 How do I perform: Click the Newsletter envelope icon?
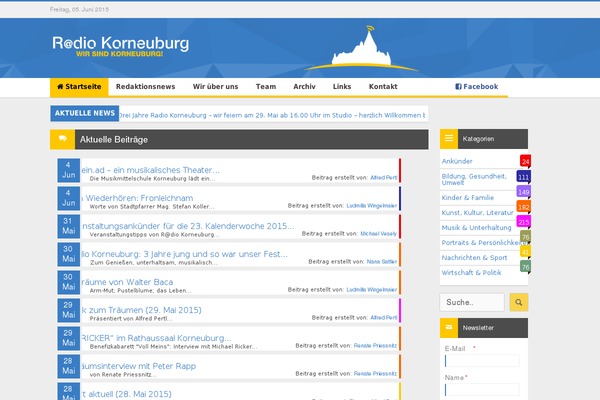tap(449, 328)
